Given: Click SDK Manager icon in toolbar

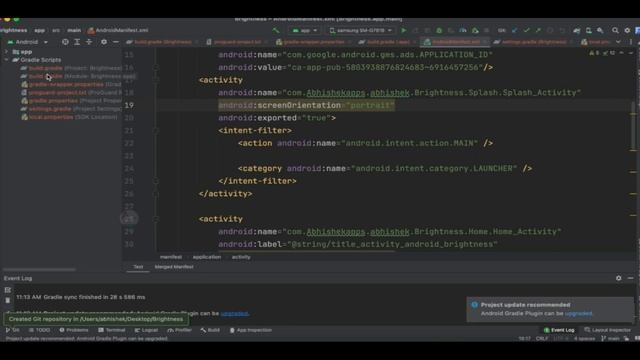Looking at the screenshot, I should (x=600, y=30).
